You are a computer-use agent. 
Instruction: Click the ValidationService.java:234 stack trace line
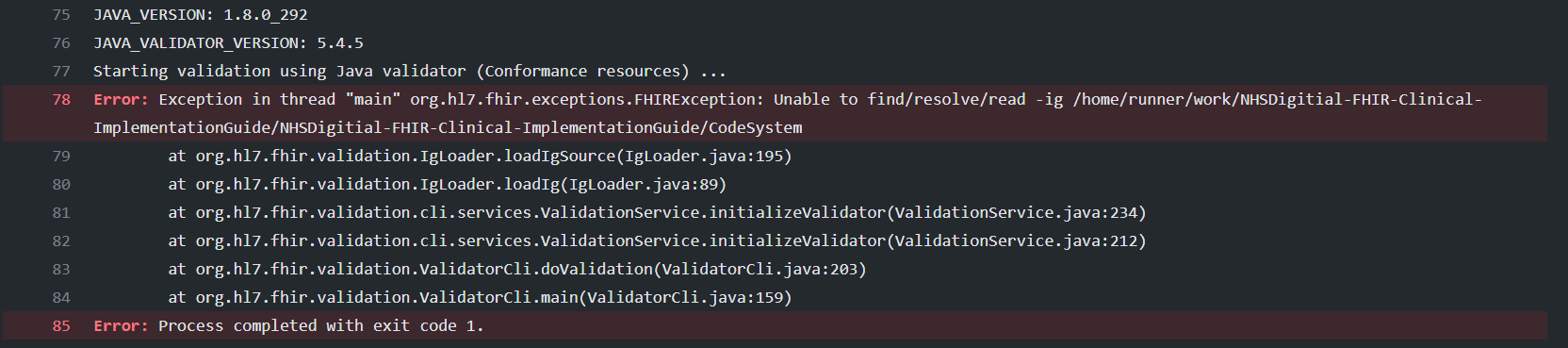pyautogui.click(x=657, y=213)
